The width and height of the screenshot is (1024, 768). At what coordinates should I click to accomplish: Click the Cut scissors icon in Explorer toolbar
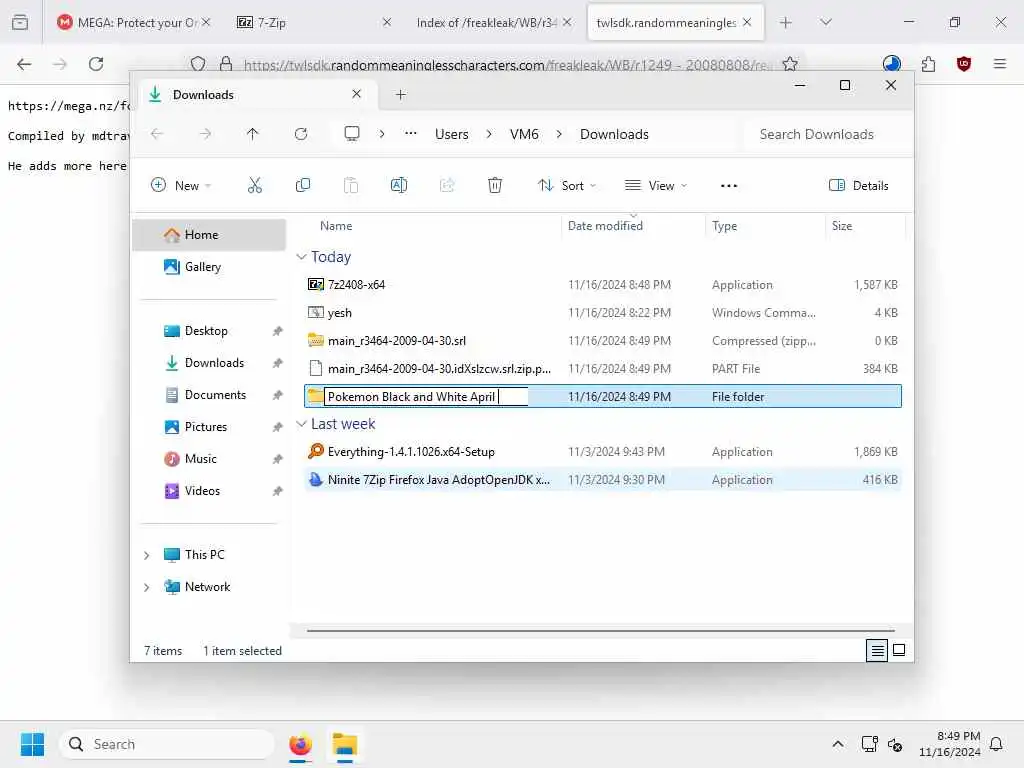(x=255, y=185)
